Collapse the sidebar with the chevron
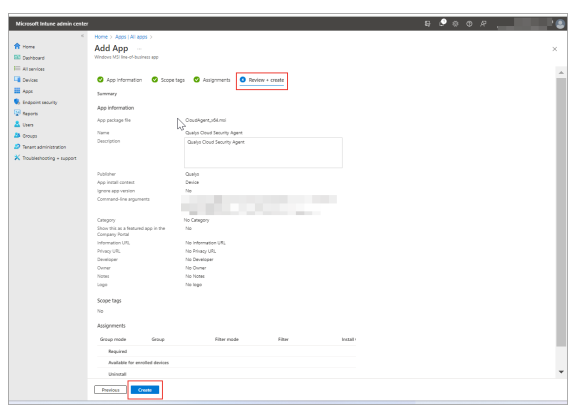The image size is (576, 411). pos(82,36)
